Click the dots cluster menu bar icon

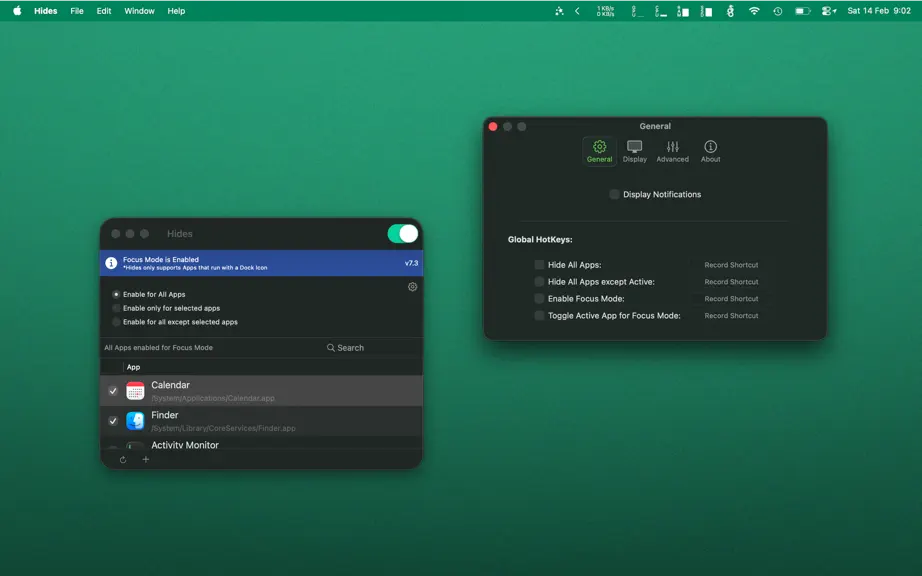click(559, 11)
